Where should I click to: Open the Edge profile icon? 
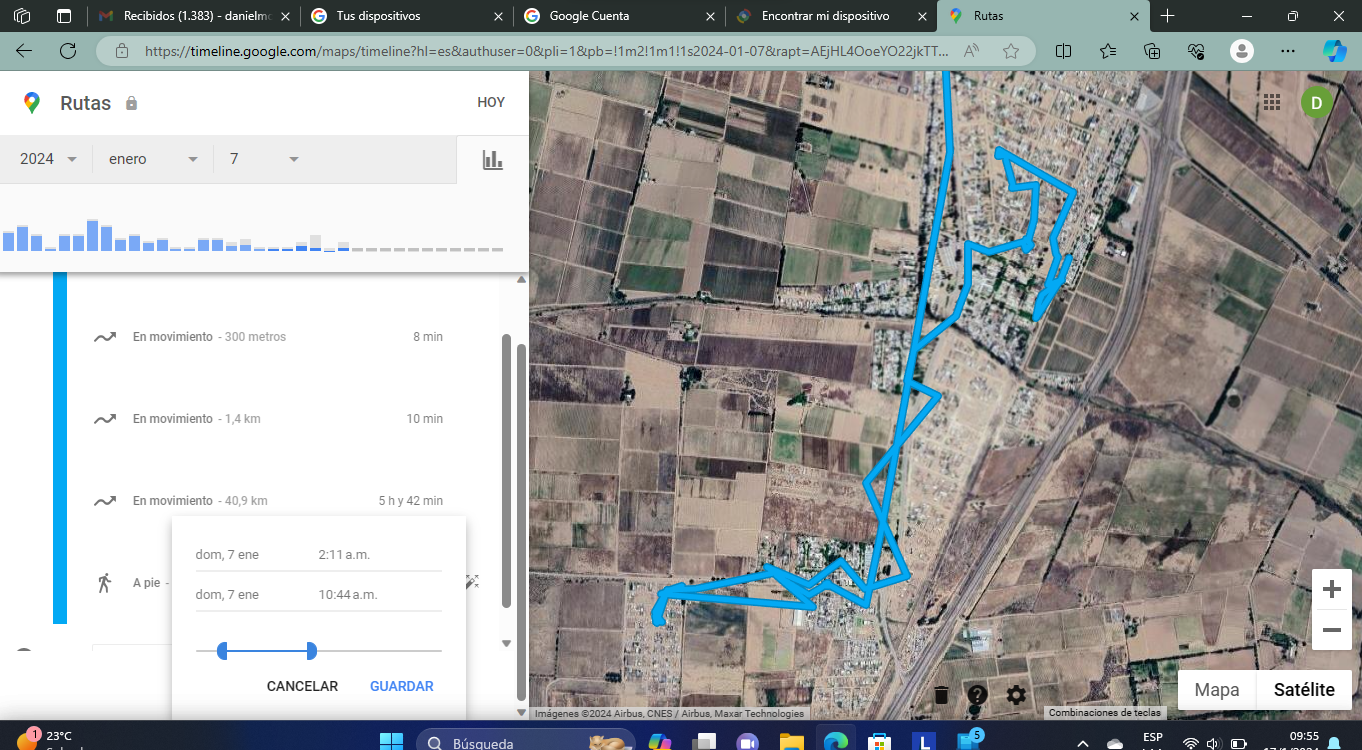pyautogui.click(x=1241, y=51)
